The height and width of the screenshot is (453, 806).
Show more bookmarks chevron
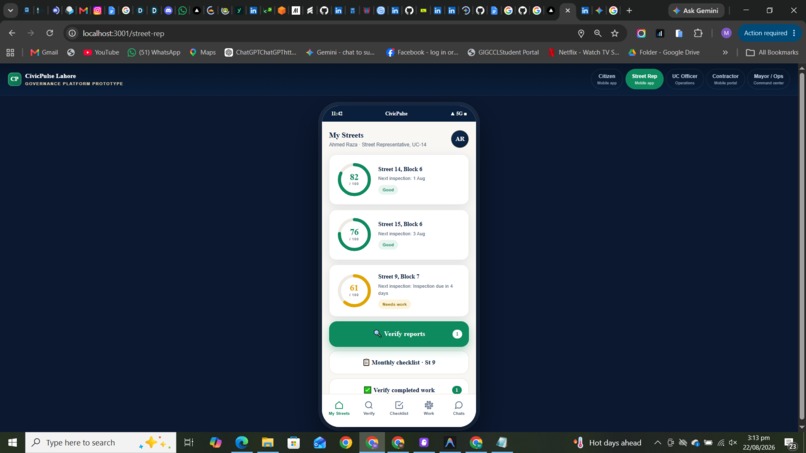tap(725, 52)
